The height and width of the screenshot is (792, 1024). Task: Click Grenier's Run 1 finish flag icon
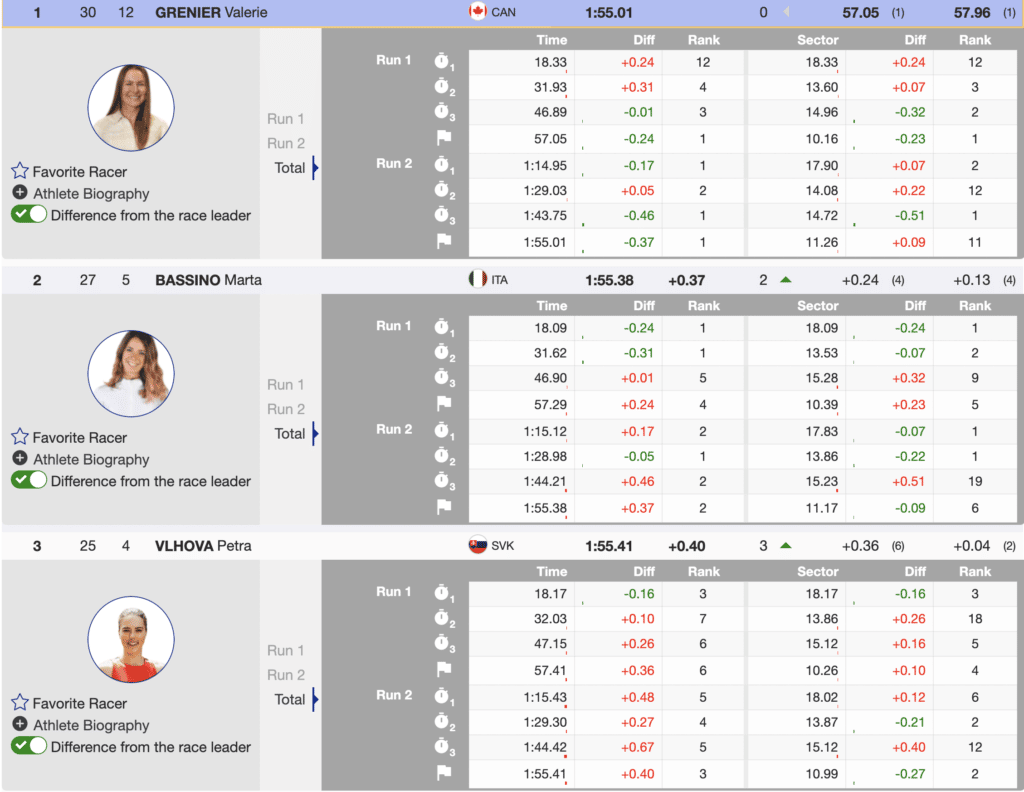pos(444,138)
